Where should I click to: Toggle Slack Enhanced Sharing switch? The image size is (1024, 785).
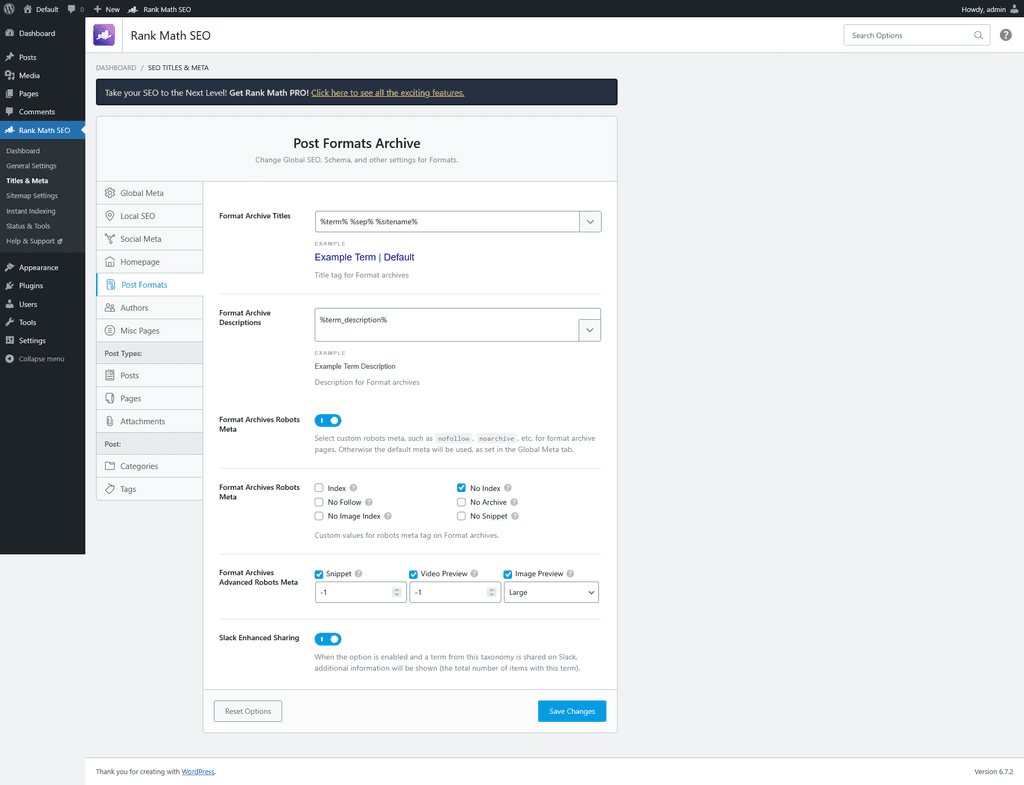click(328, 639)
